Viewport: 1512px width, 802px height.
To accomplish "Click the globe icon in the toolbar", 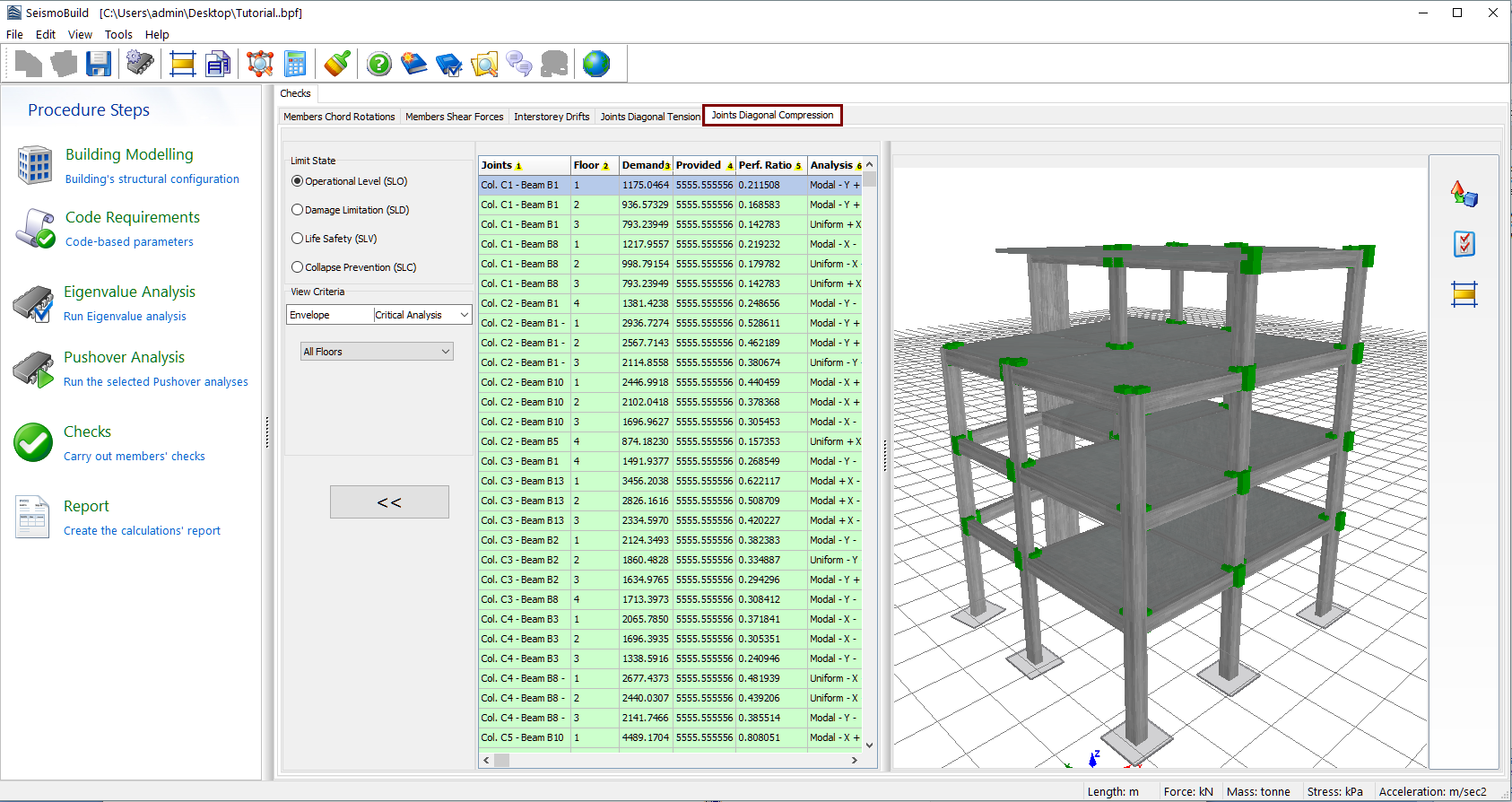I will tap(595, 64).
